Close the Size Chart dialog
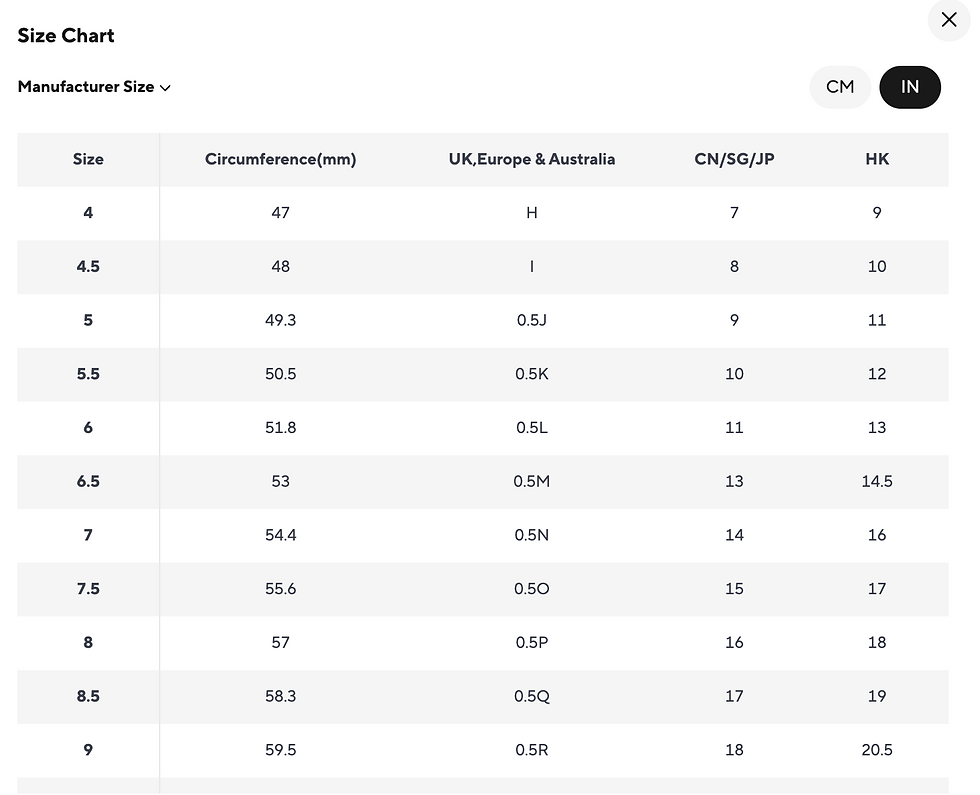Viewport: 980px width, 795px height. click(949, 20)
